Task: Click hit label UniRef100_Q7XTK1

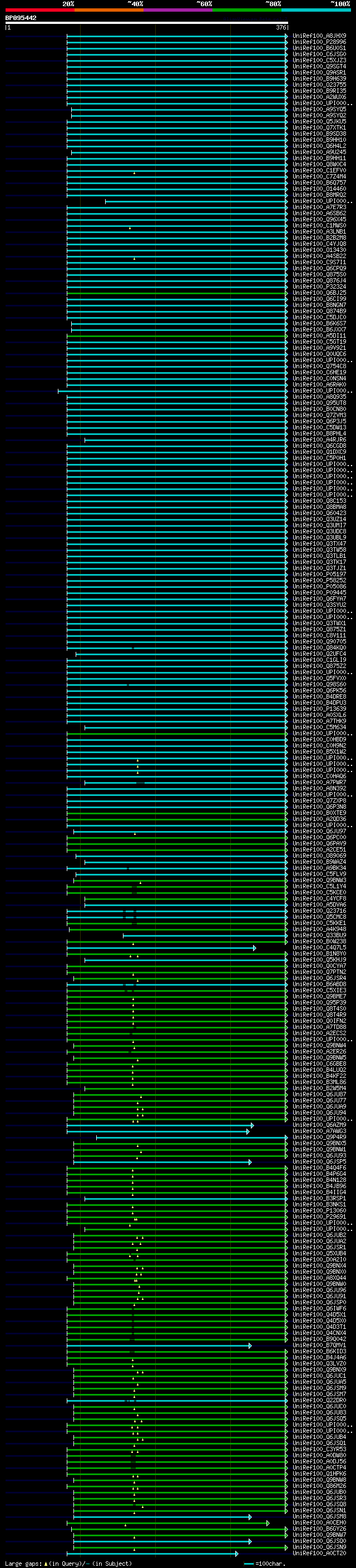Action: [x=319, y=128]
